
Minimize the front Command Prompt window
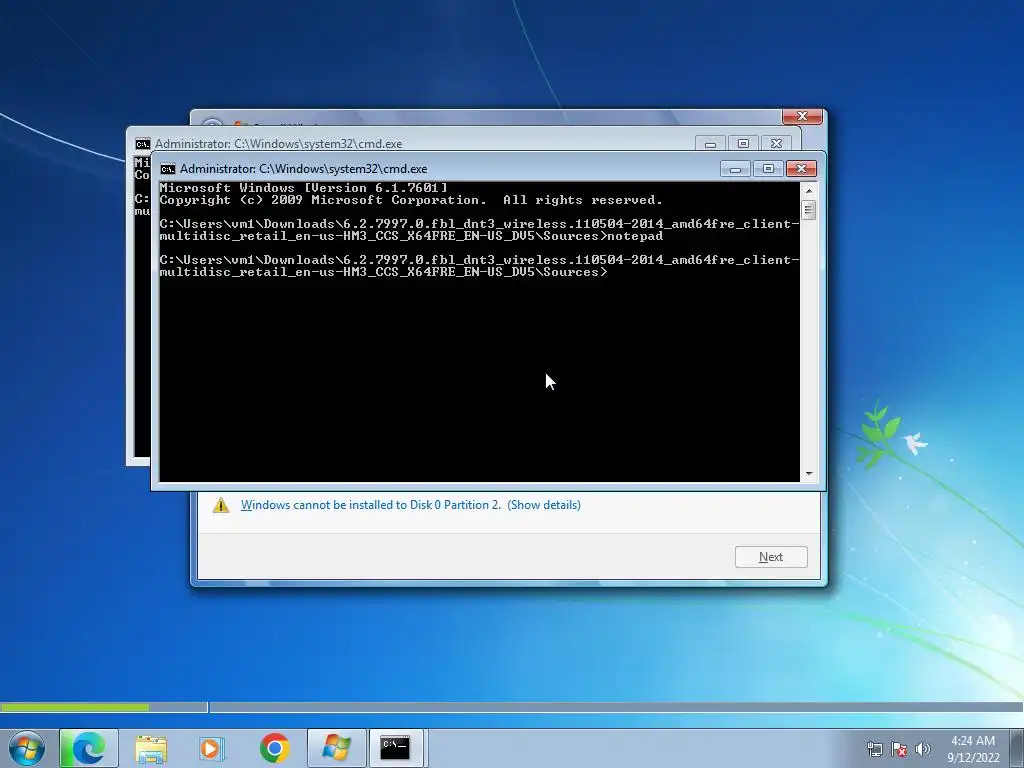(735, 169)
